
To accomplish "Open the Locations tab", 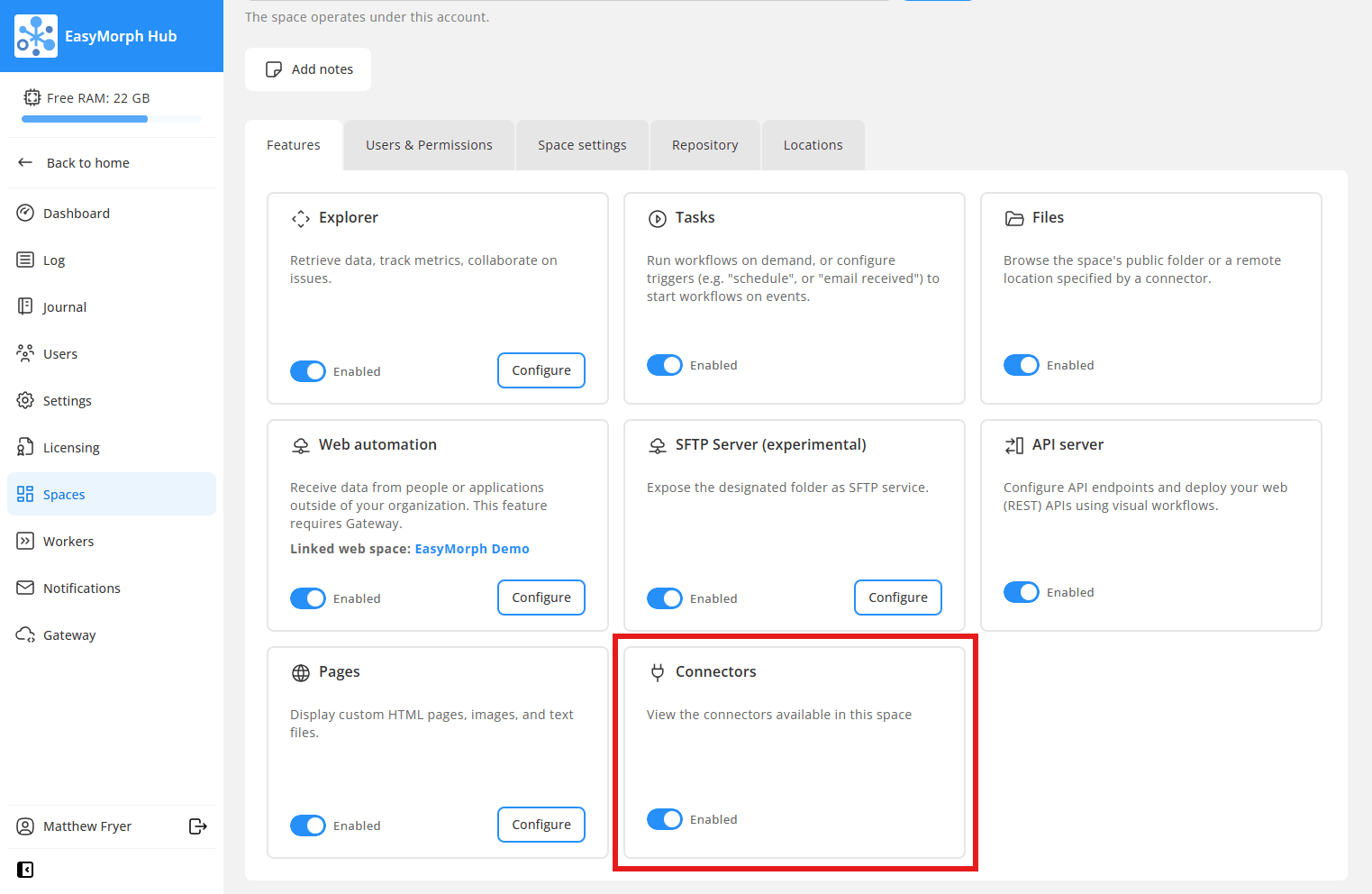I will tap(813, 145).
